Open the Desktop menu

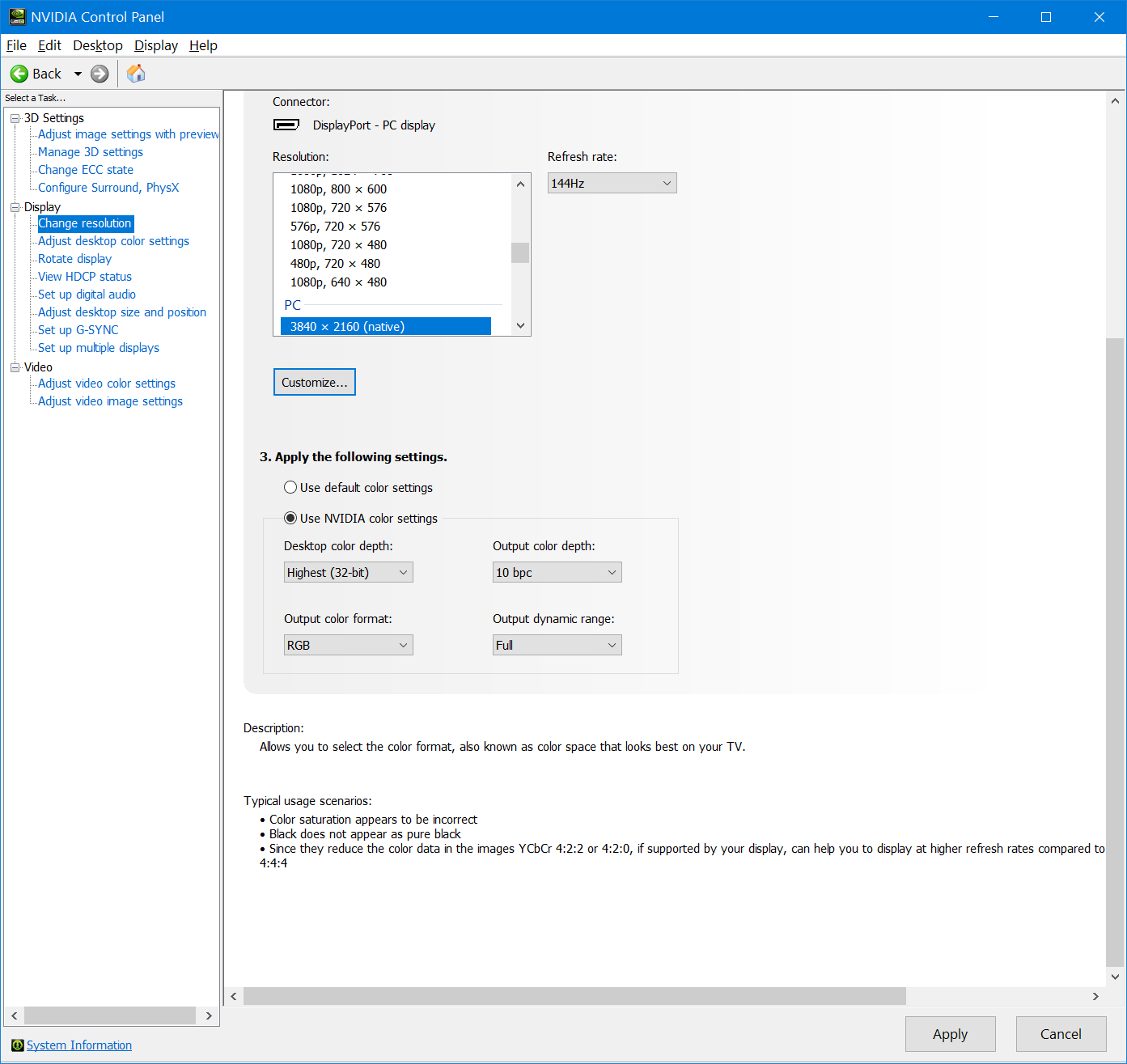click(x=98, y=46)
